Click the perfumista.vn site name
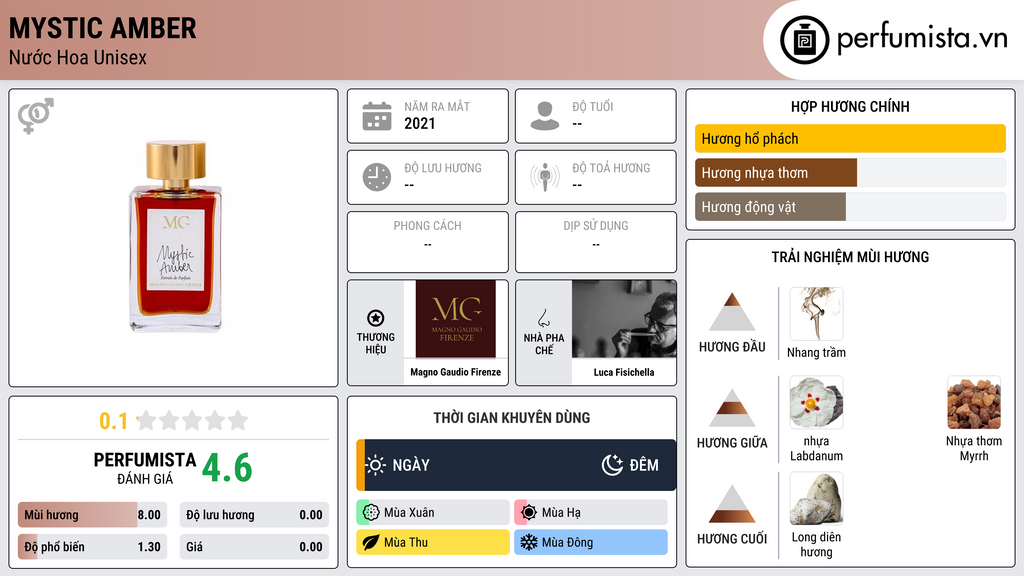Viewport: 1024px width, 576px height. point(922,38)
